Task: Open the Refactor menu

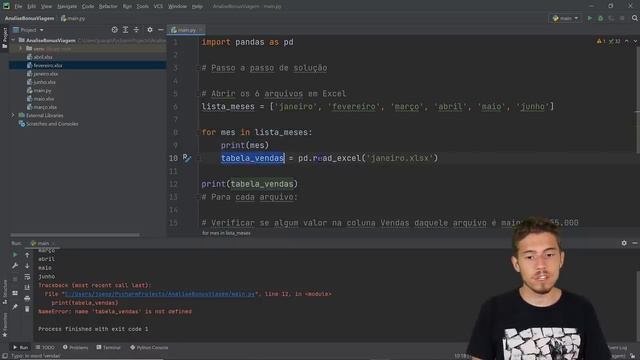Action: (x=108, y=7)
